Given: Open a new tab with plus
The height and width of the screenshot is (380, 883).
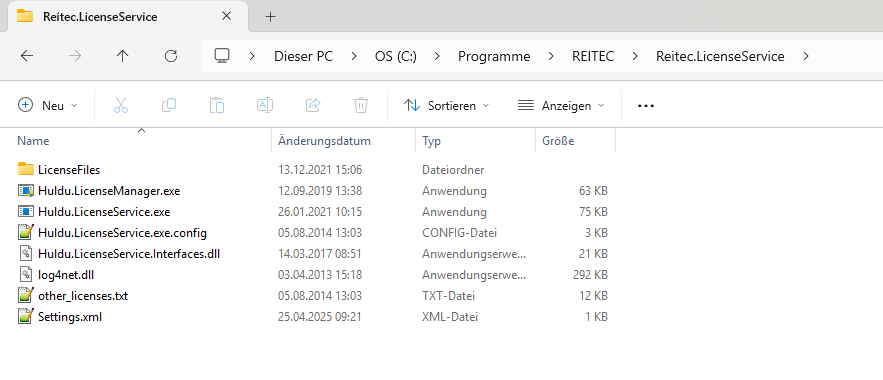Looking at the screenshot, I should coord(270,17).
